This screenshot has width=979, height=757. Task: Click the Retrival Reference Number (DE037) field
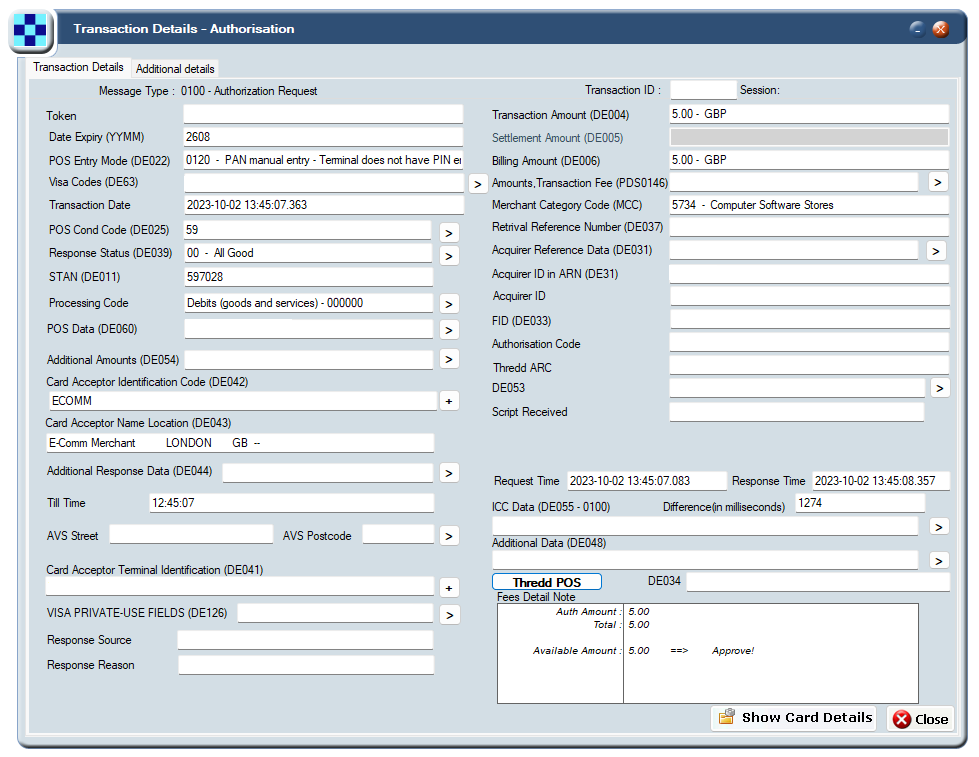click(x=809, y=227)
